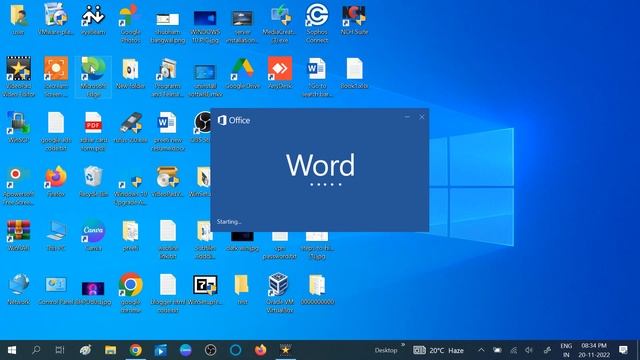Minimize the Word splash screen

click(x=407, y=117)
